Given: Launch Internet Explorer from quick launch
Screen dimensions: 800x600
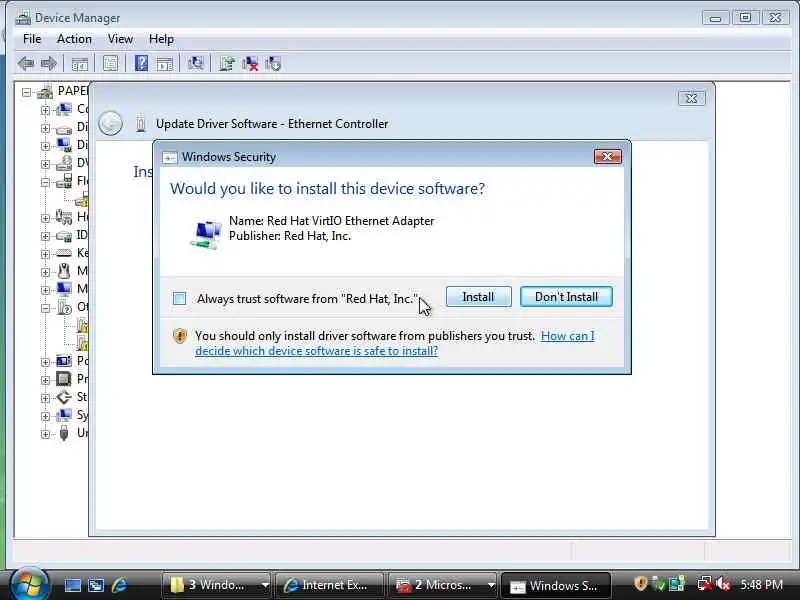Looking at the screenshot, I should 119,585.
